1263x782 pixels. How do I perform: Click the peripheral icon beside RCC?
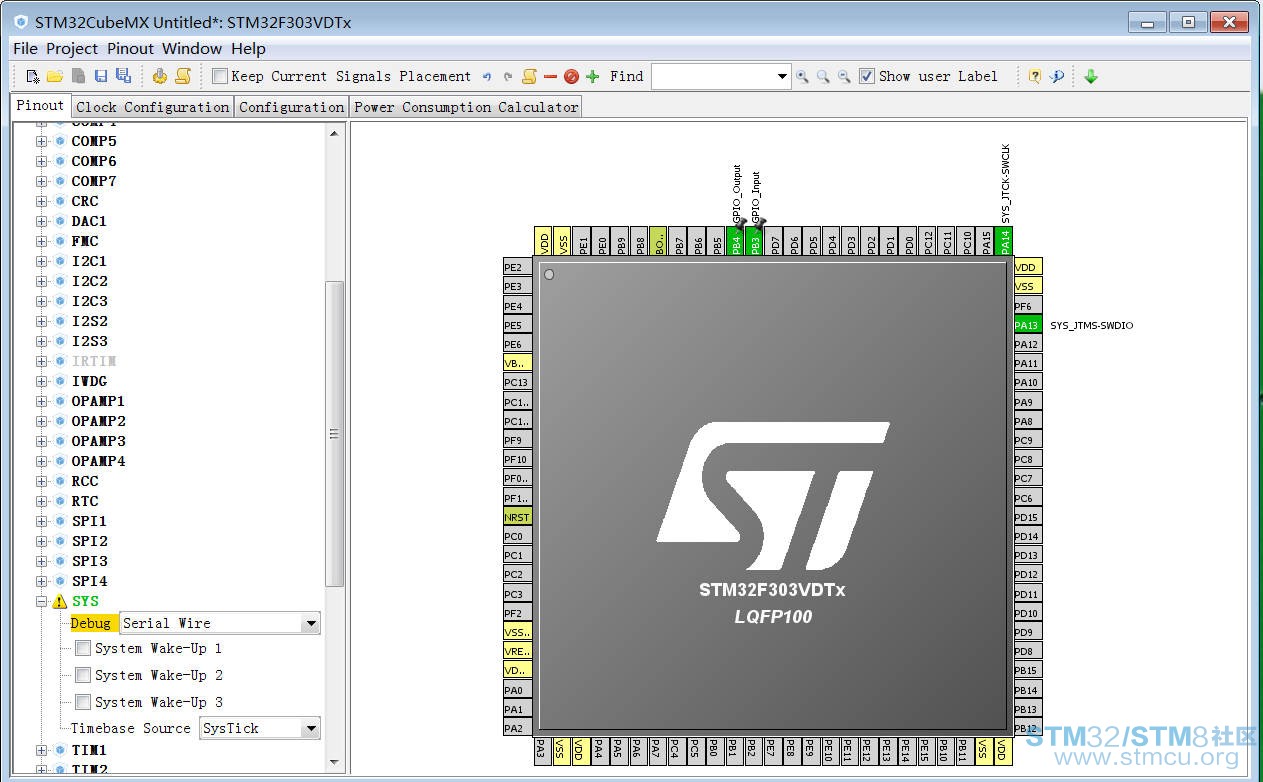[x=60, y=481]
